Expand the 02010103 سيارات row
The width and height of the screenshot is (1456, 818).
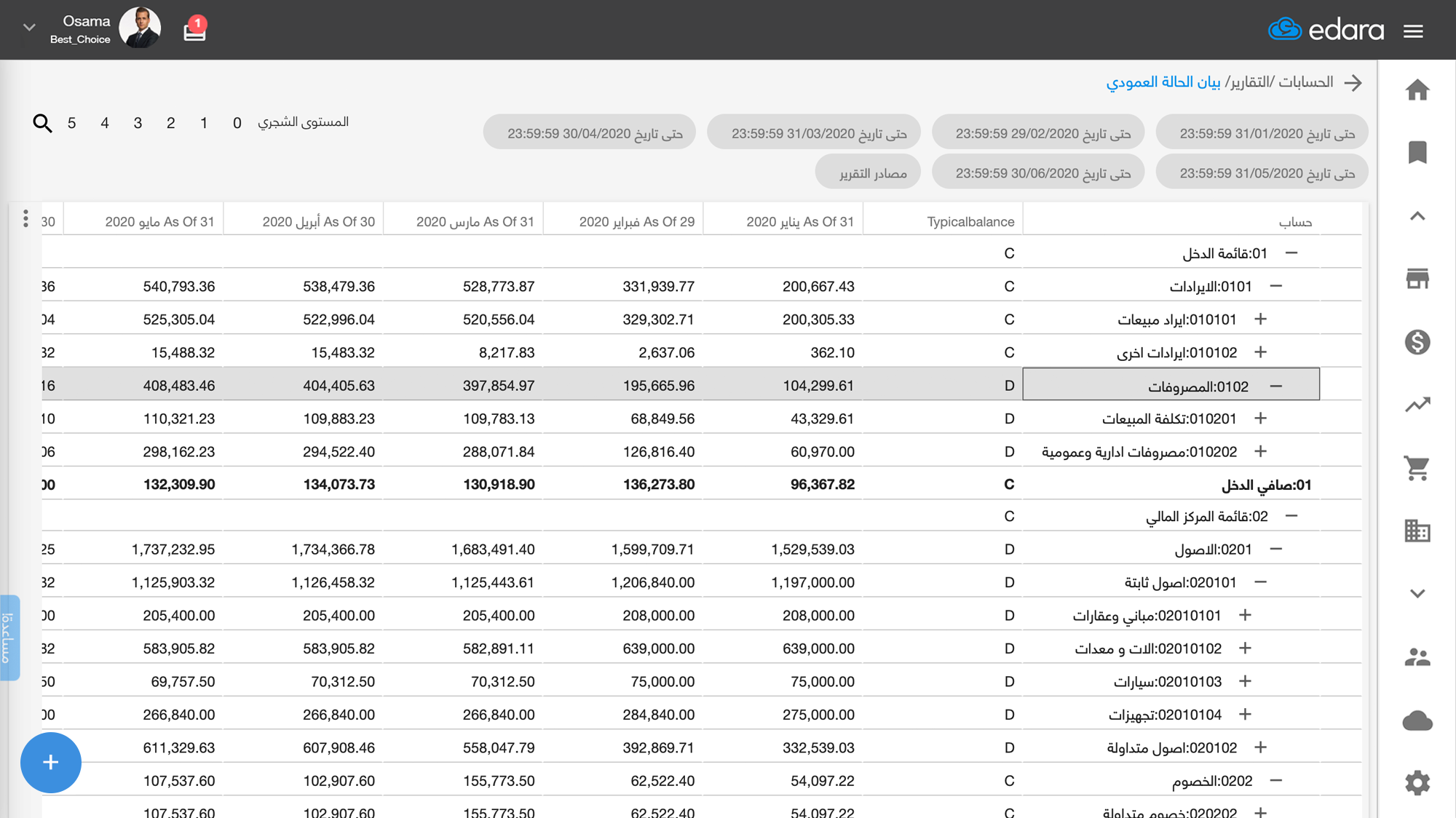(x=1245, y=681)
